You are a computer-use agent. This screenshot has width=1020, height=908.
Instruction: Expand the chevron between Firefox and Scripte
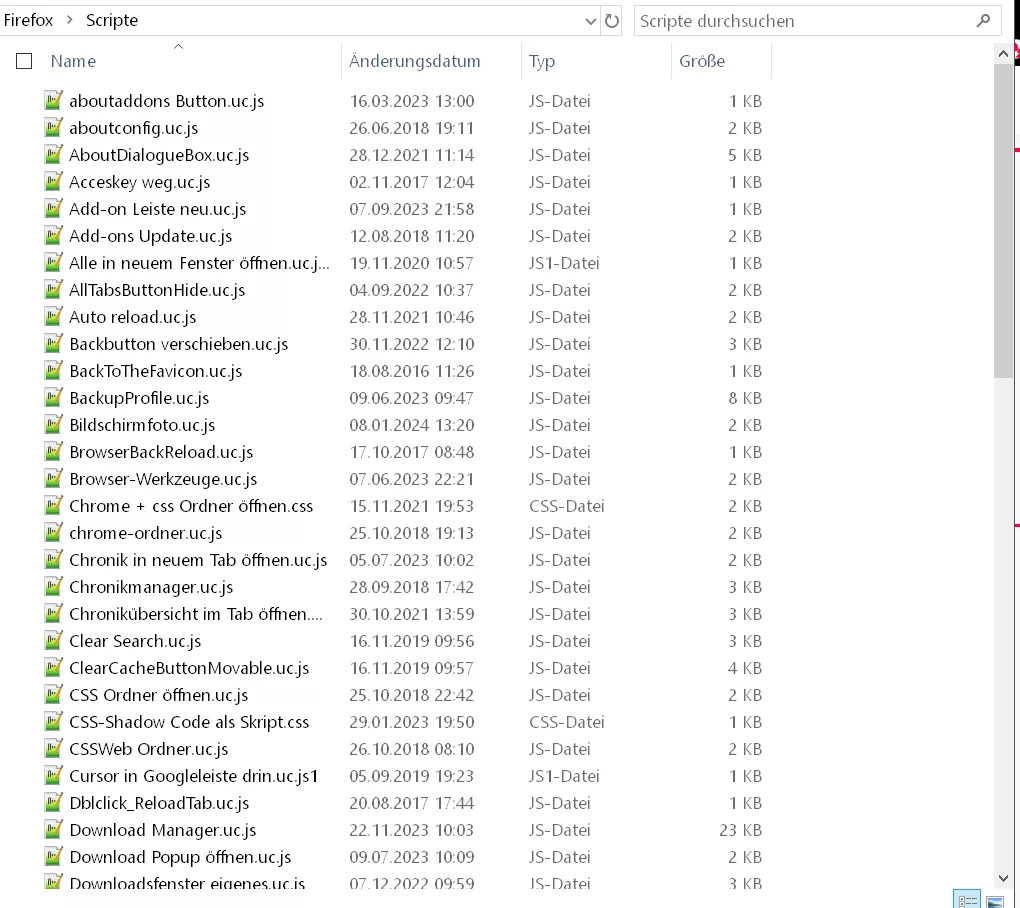pos(70,20)
